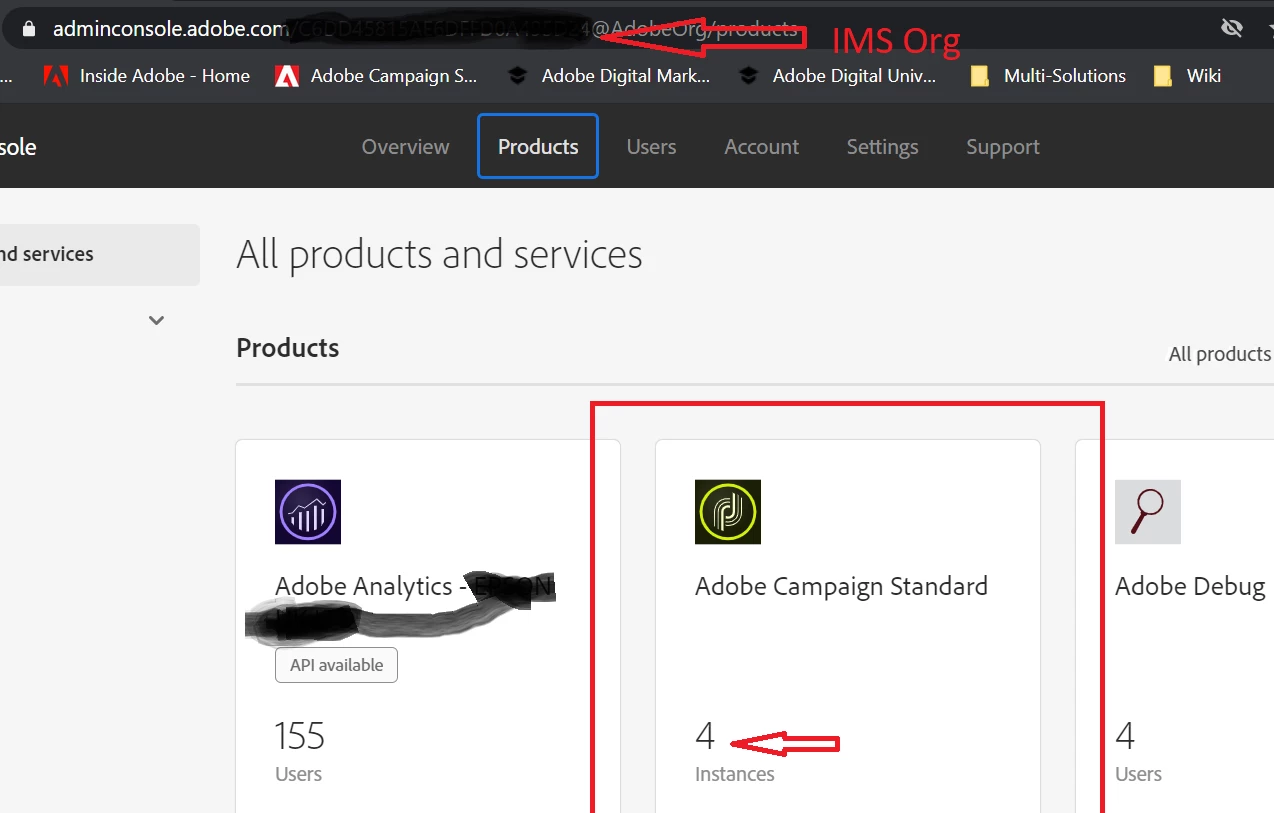This screenshot has width=1274, height=813.
Task: Open the Adobe Analytics product icon
Action: pyautogui.click(x=308, y=512)
